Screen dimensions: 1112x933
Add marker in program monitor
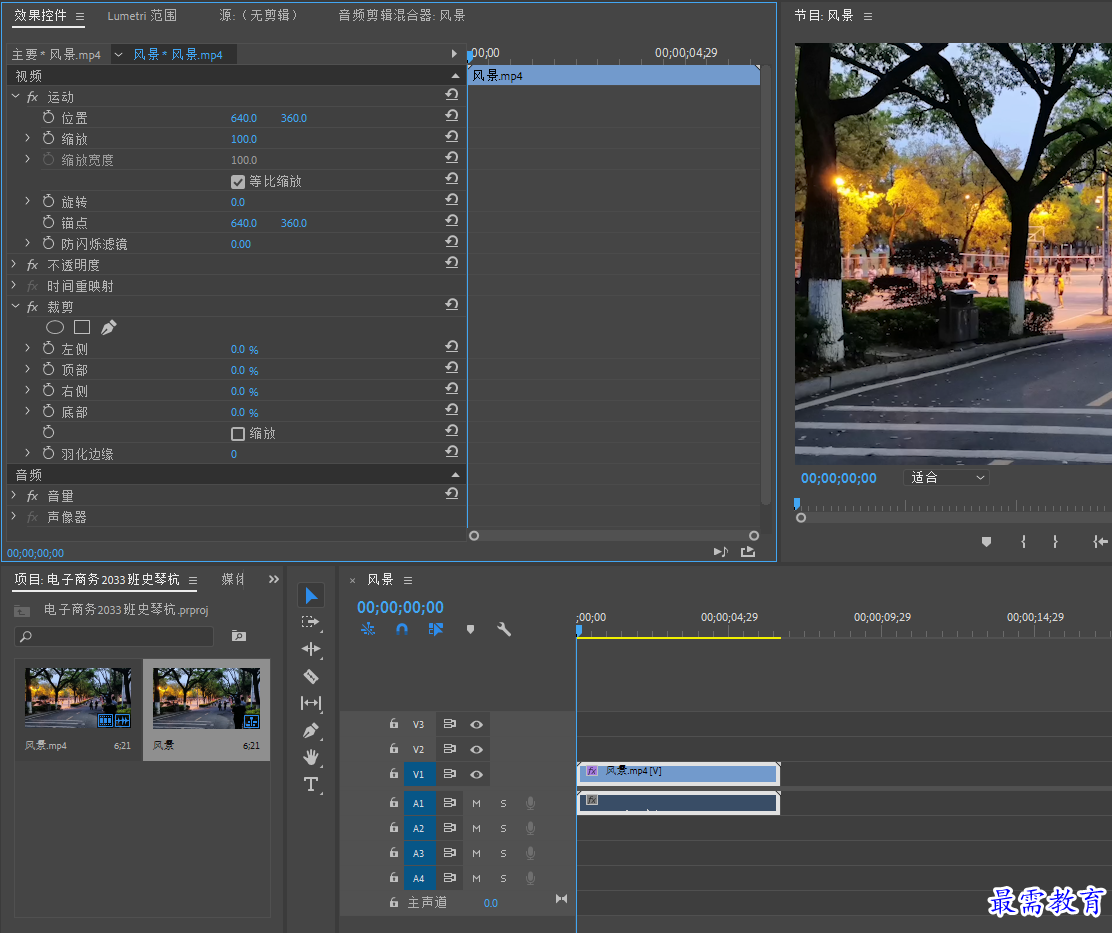(986, 542)
